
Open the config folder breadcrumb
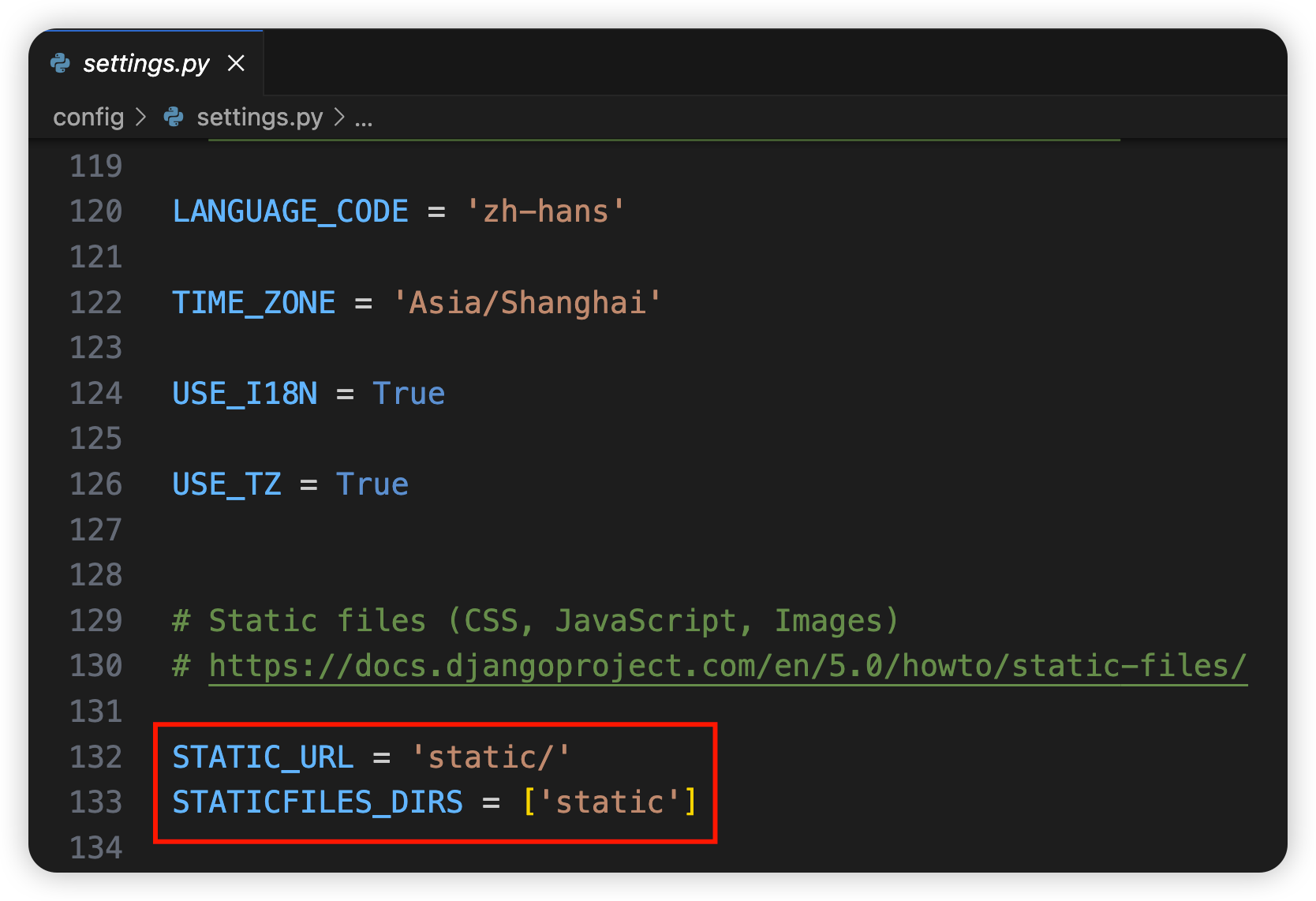pos(88,118)
